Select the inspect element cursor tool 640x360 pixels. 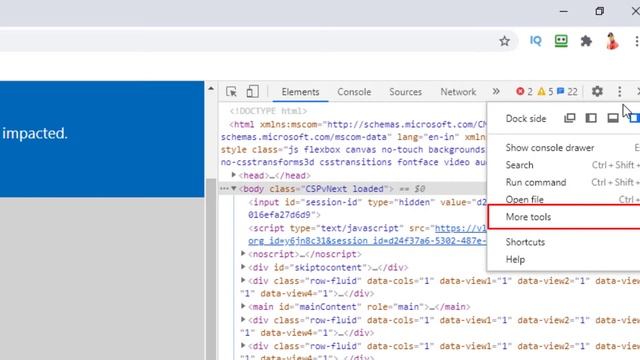(231, 91)
